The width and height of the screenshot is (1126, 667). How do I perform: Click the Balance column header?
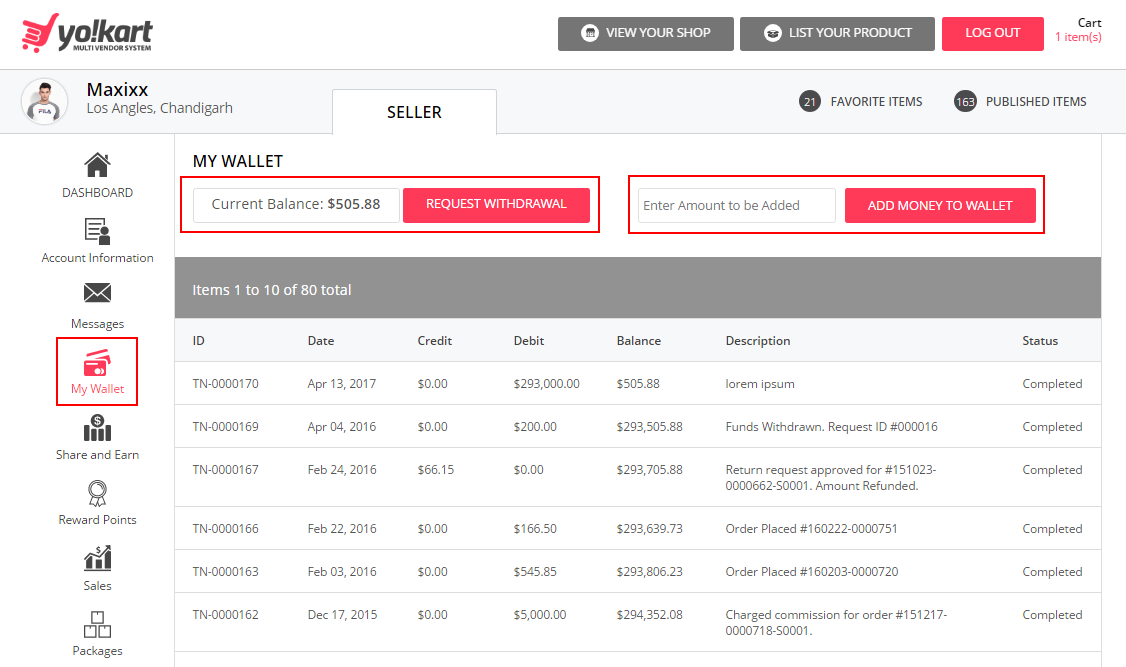[x=638, y=341]
